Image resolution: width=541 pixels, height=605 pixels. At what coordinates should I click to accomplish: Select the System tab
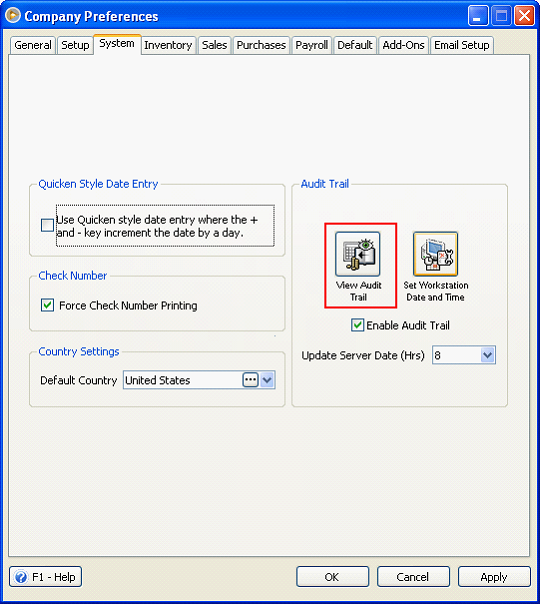[x=117, y=44]
